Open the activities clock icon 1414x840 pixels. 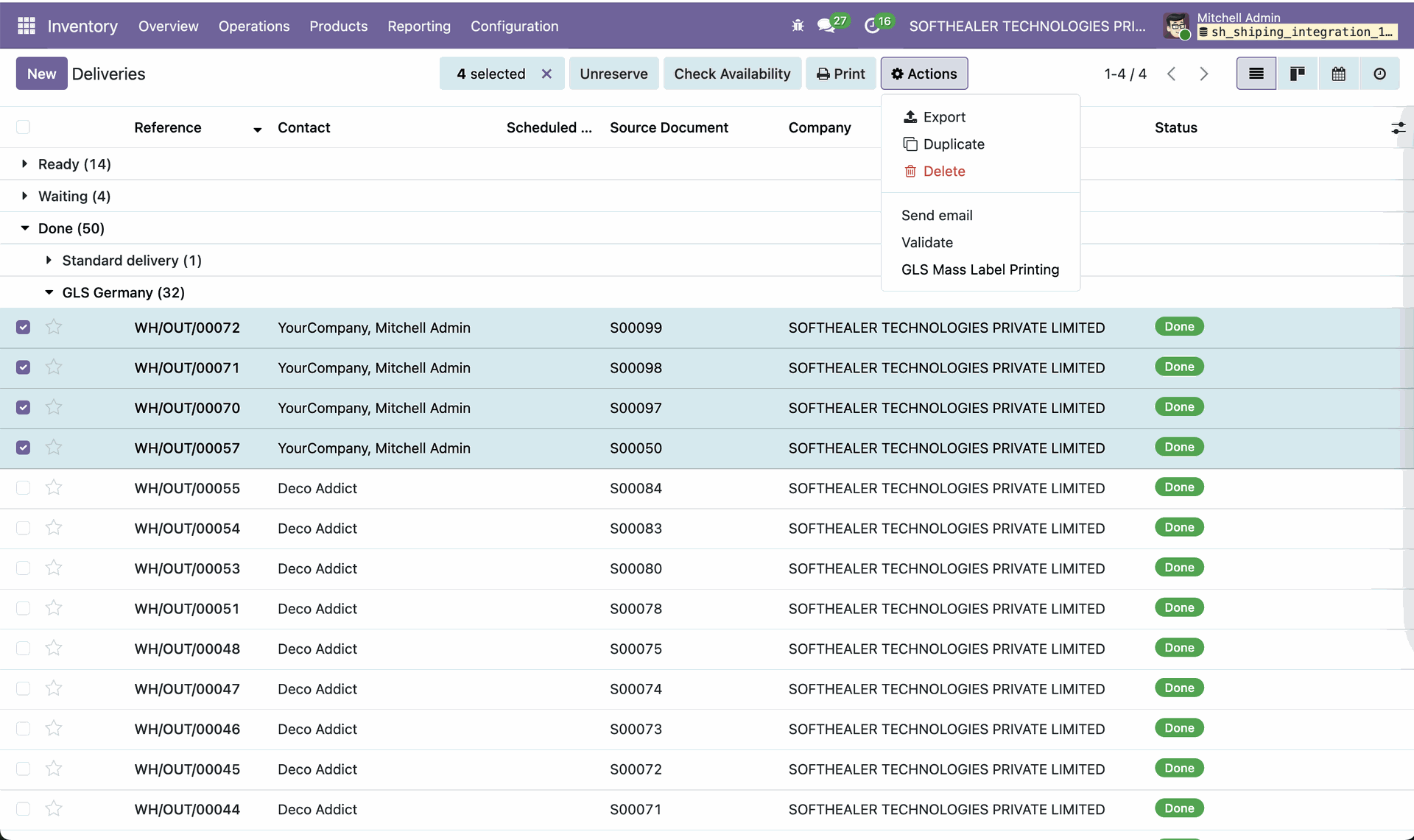(x=872, y=26)
